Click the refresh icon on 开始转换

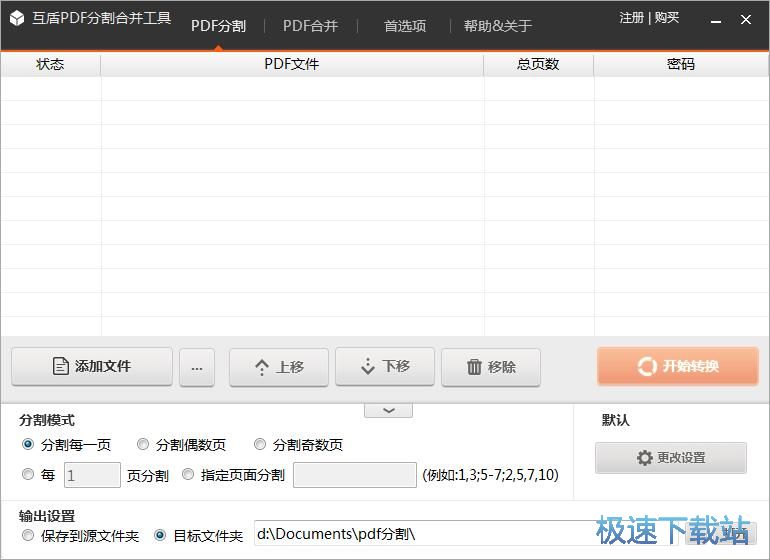[647, 366]
